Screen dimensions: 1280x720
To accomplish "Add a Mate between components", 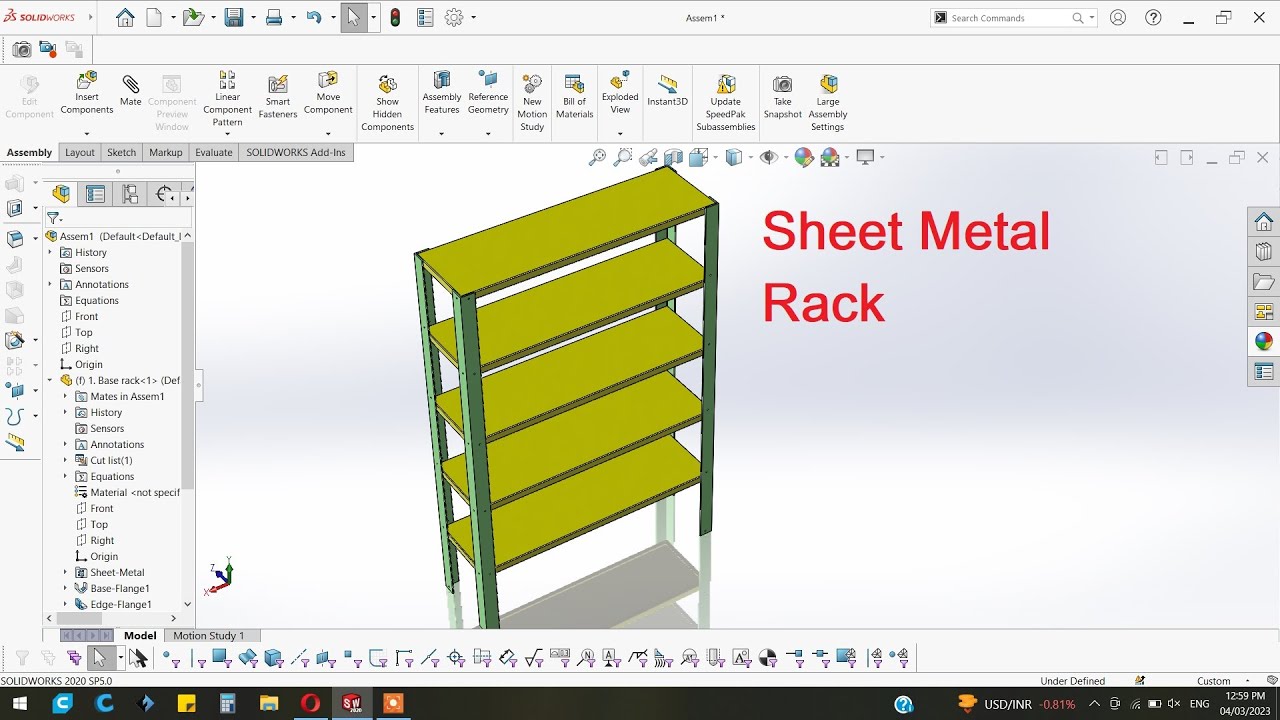I will pyautogui.click(x=131, y=90).
